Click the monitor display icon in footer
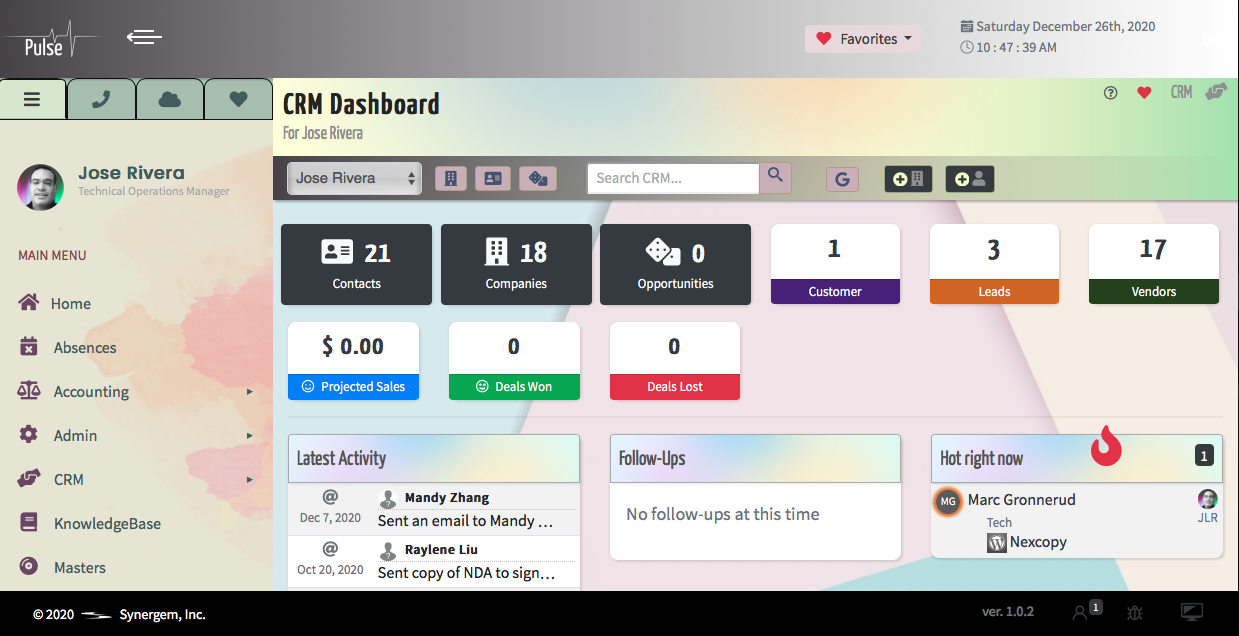The image size is (1239, 636). coord(1191,612)
